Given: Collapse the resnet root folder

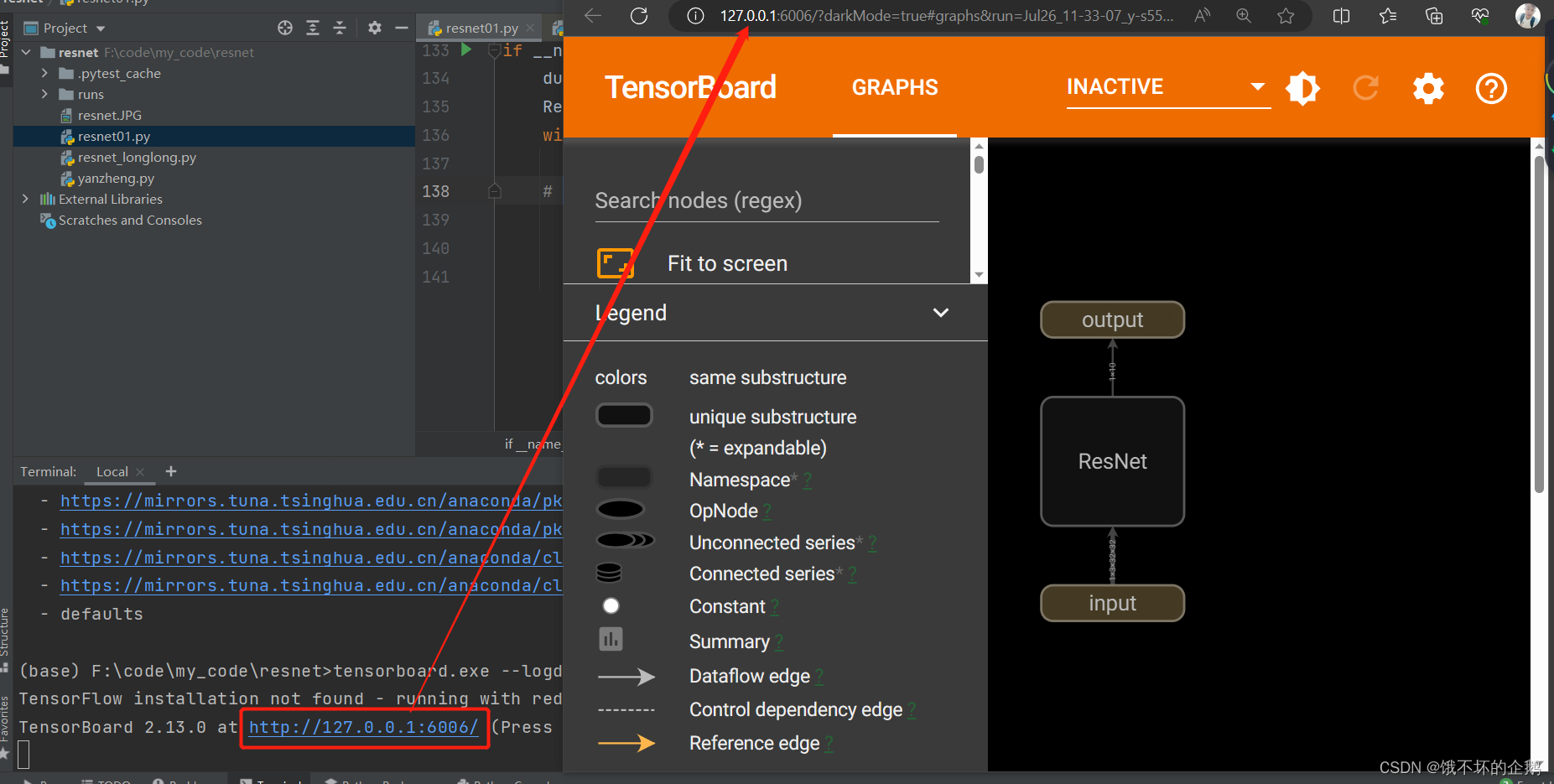Looking at the screenshot, I should [26, 52].
